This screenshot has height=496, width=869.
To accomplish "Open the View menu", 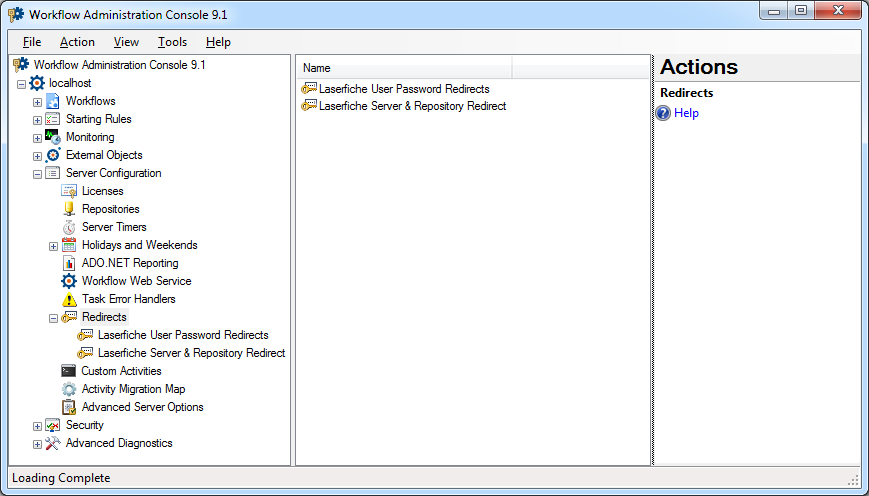I will [126, 42].
